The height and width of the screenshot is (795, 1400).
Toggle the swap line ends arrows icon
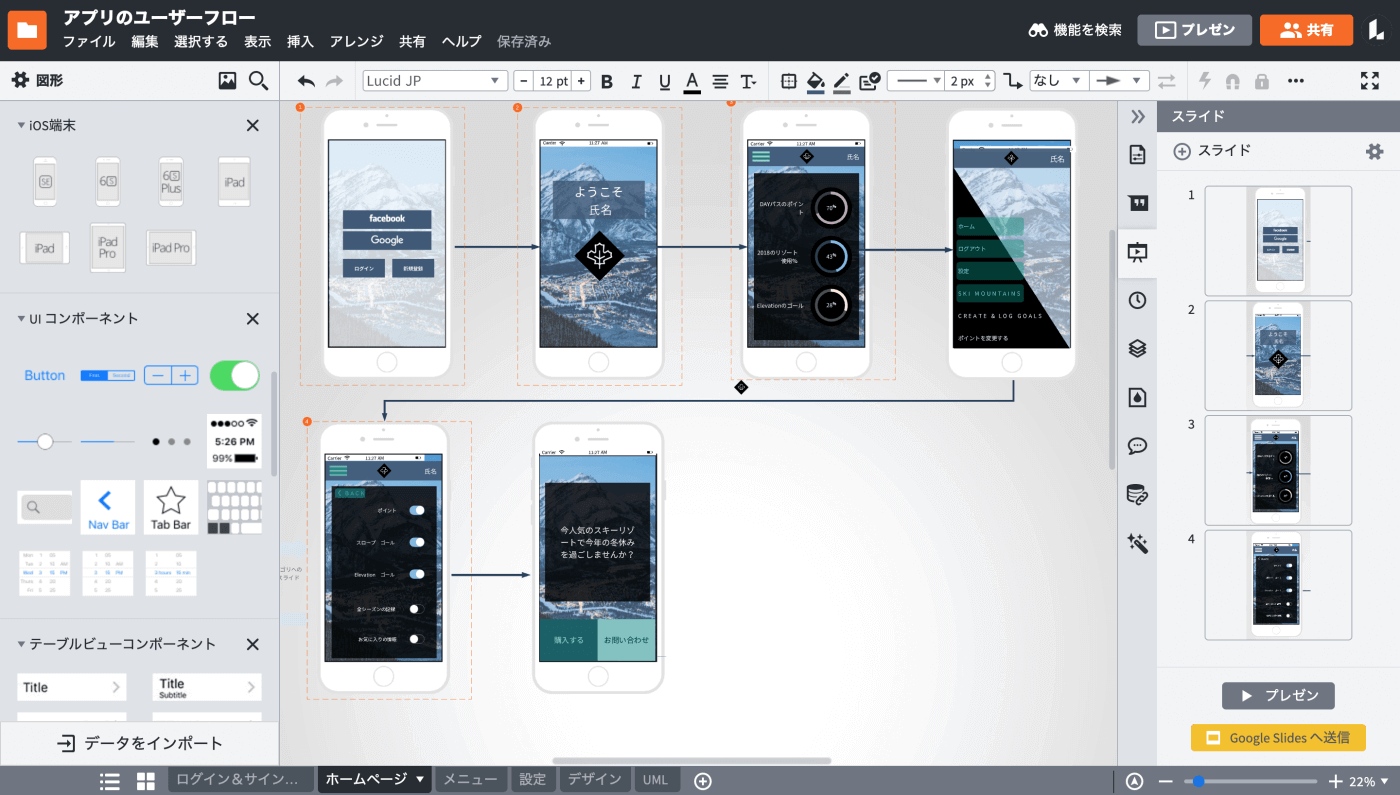click(1167, 81)
